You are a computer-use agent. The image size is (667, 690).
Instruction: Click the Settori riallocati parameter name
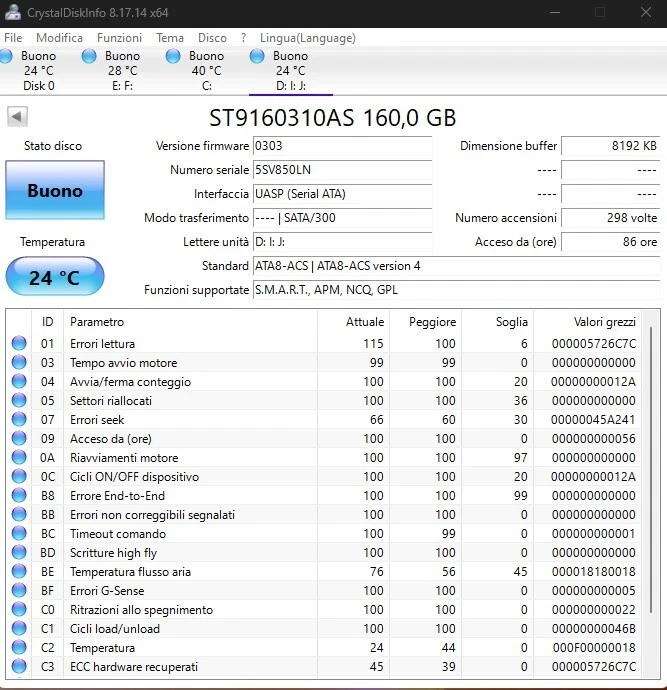[111, 400]
